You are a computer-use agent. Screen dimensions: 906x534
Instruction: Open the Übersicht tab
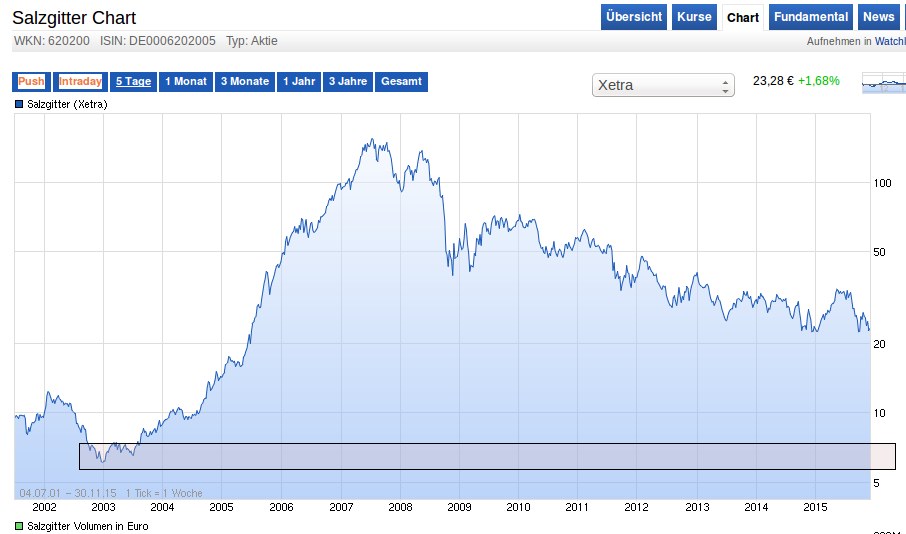634,17
